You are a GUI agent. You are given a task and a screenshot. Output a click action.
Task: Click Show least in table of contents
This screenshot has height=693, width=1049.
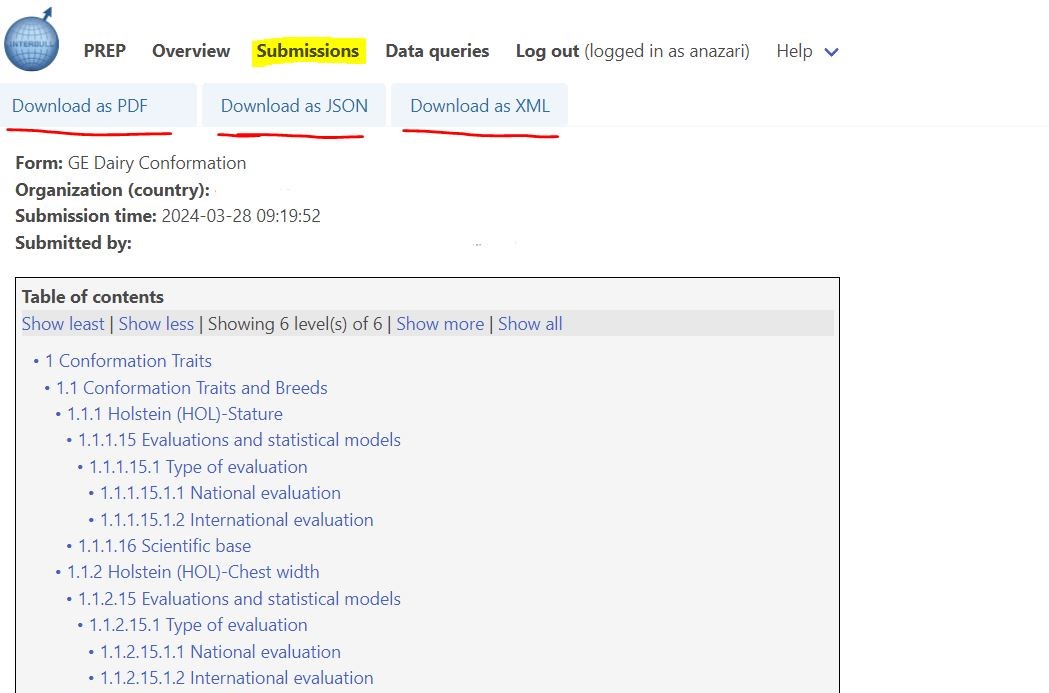pos(63,324)
